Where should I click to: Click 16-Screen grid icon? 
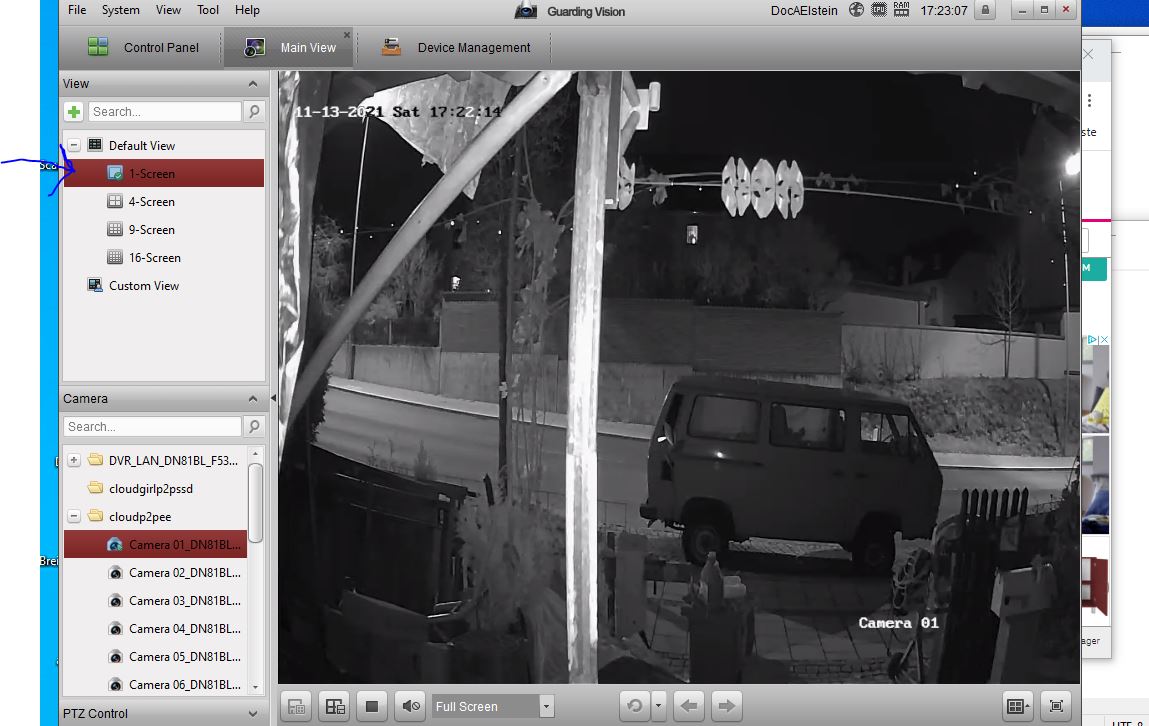115,257
